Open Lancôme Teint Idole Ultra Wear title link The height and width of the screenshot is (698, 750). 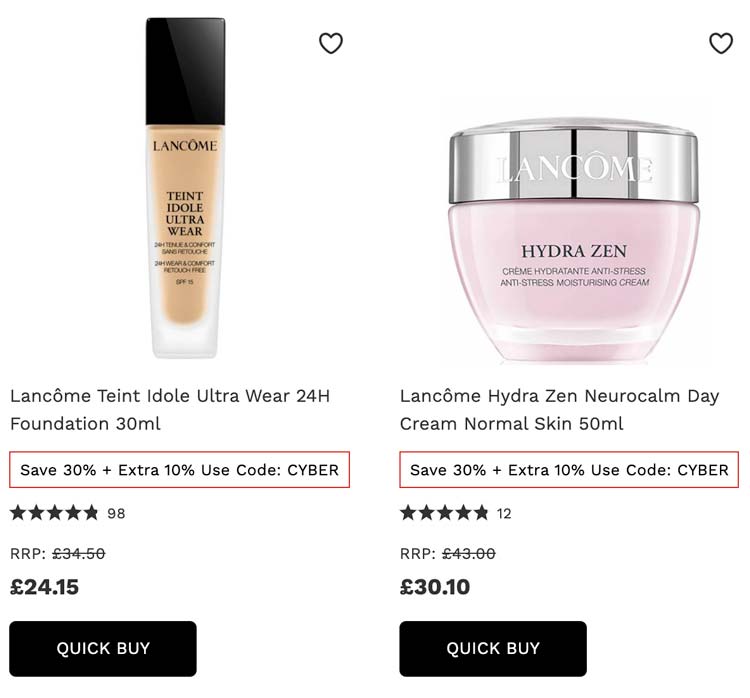pos(170,410)
